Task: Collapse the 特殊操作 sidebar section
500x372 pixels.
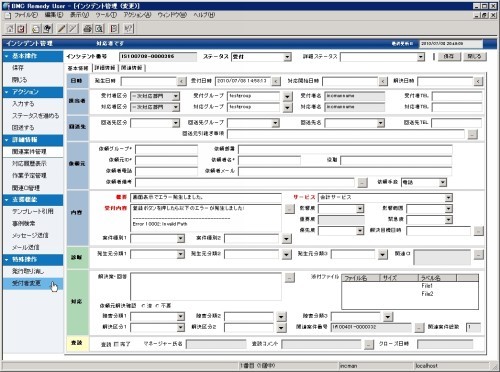Action: pyautogui.click(x=7, y=259)
